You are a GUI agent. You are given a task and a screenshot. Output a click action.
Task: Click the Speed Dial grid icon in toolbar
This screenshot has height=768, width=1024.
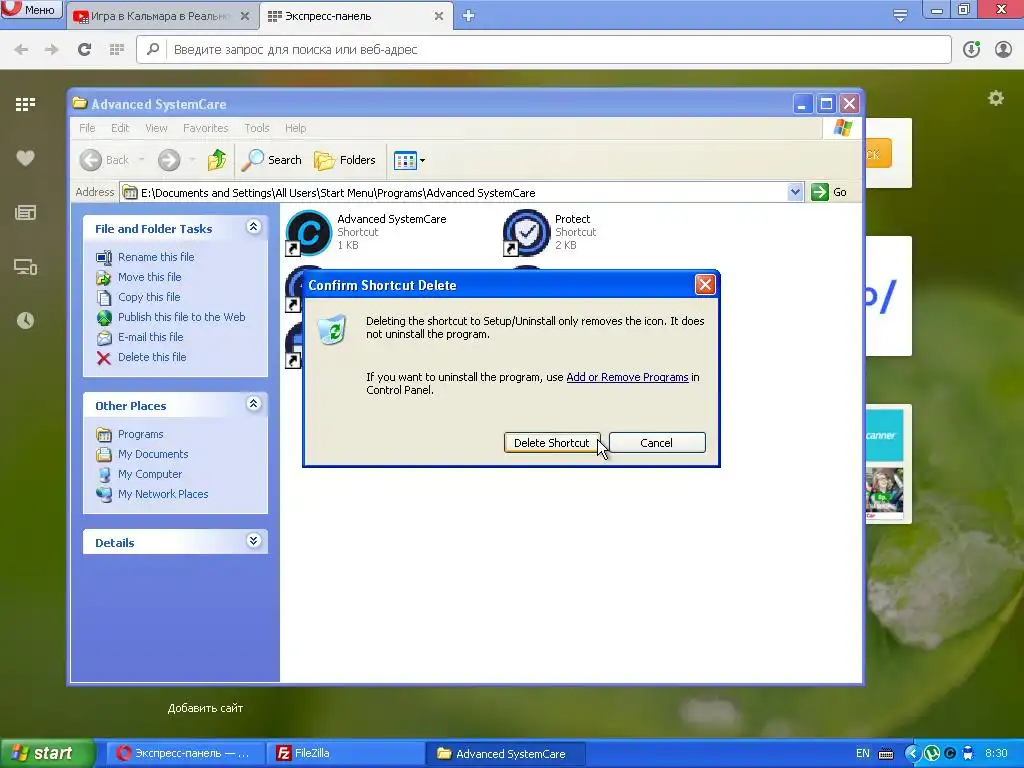tap(116, 49)
